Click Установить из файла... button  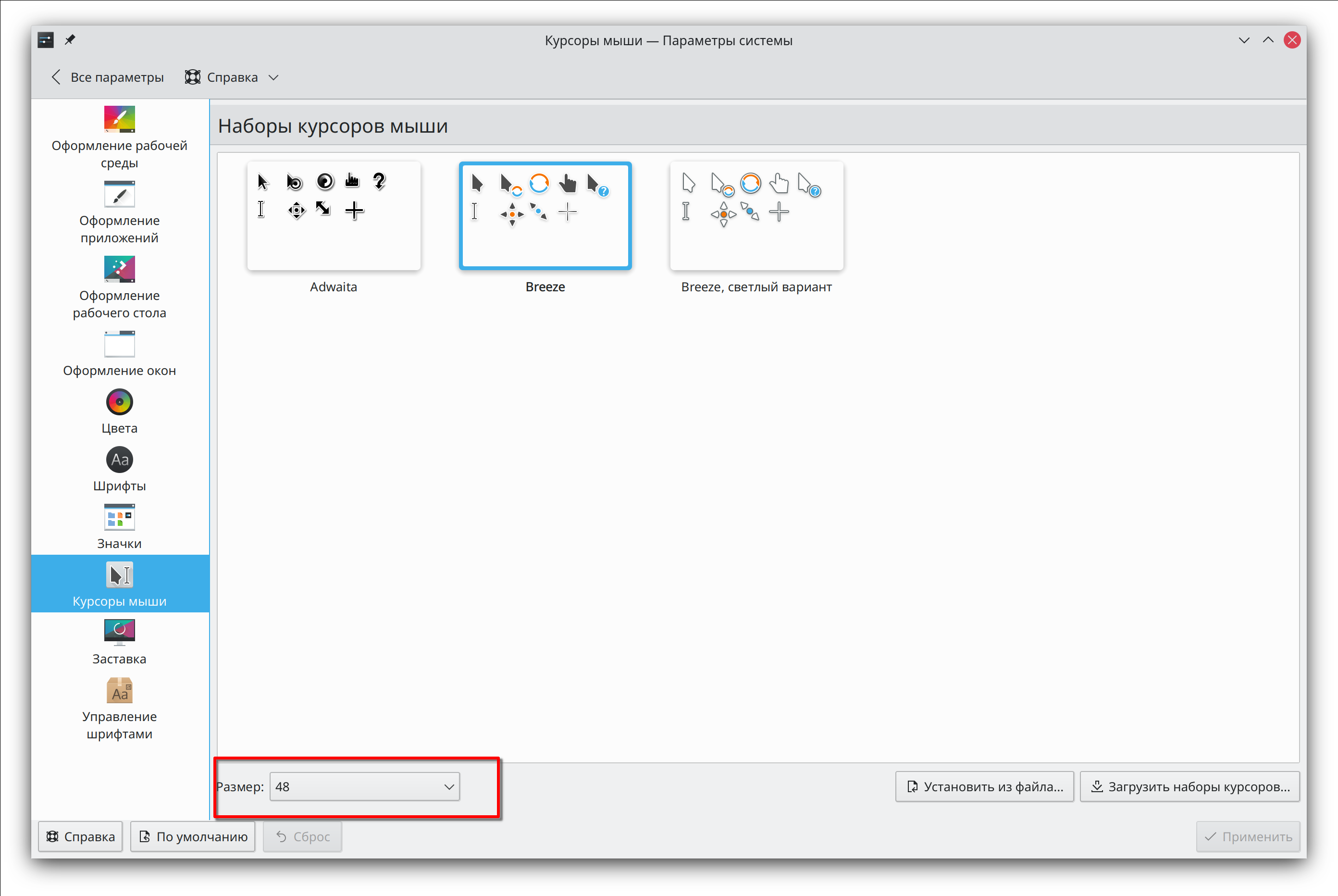pos(984,786)
